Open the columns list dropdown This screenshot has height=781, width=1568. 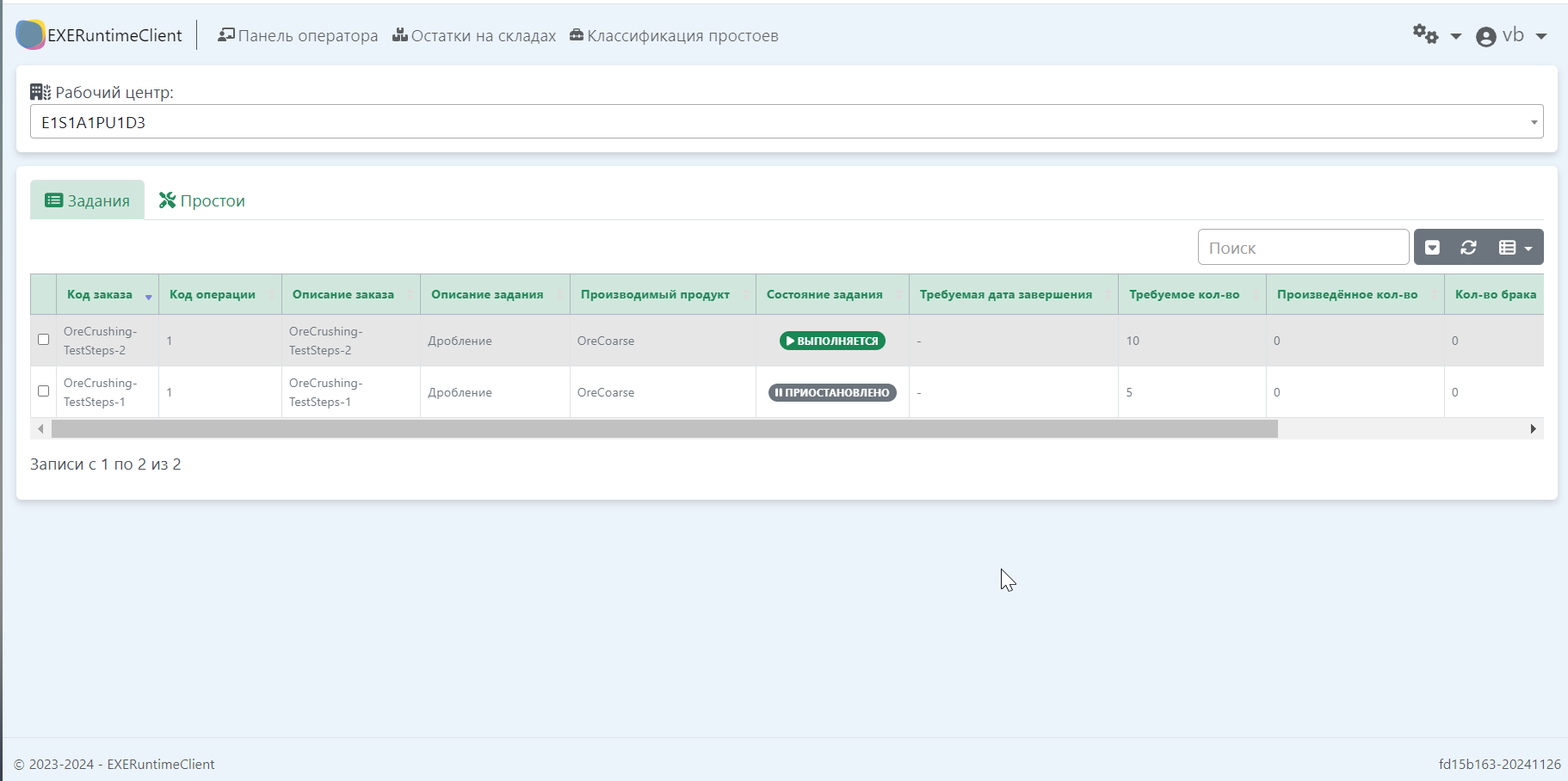coord(1515,248)
